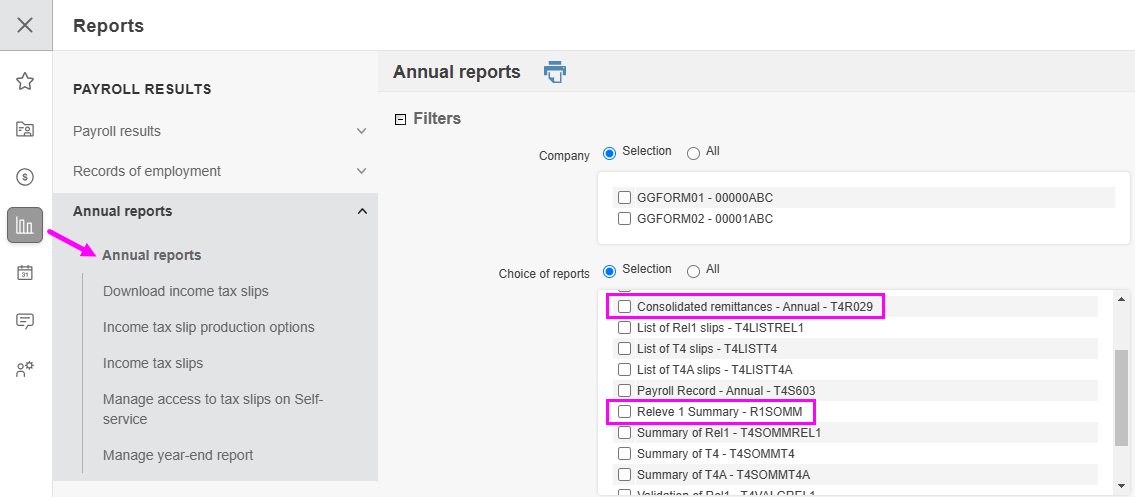Click the reports list vertical scrollbar
Screen dimensions: 1135x497
point(1121,397)
